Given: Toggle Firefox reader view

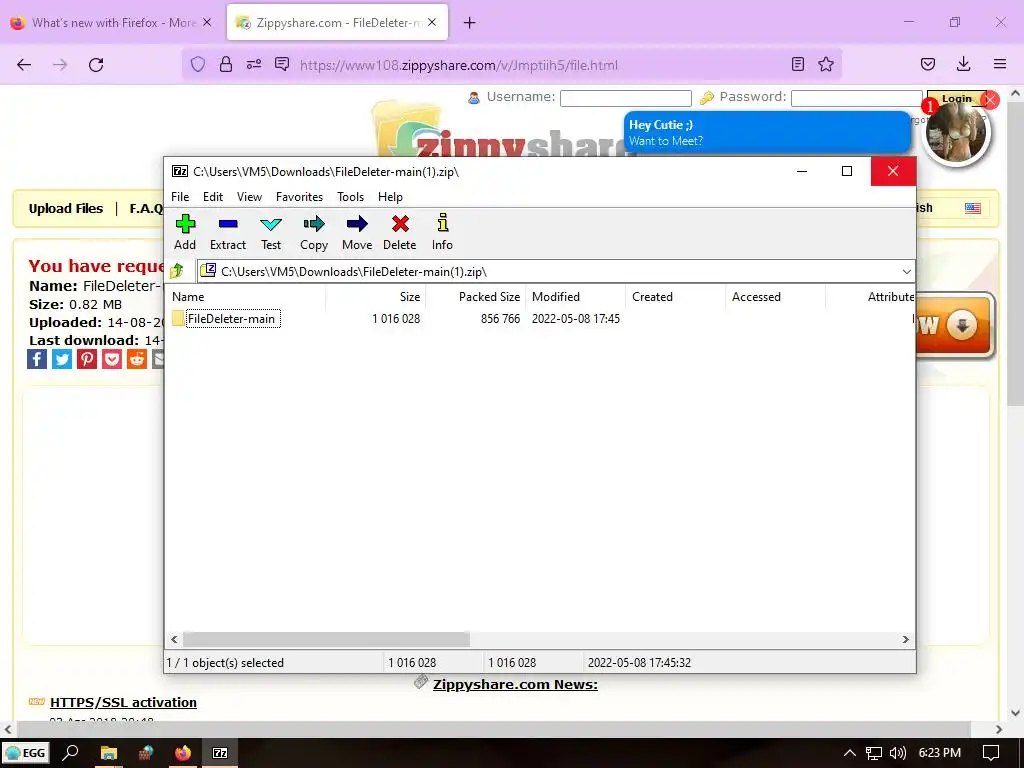Looking at the screenshot, I should pyautogui.click(x=797, y=64).
